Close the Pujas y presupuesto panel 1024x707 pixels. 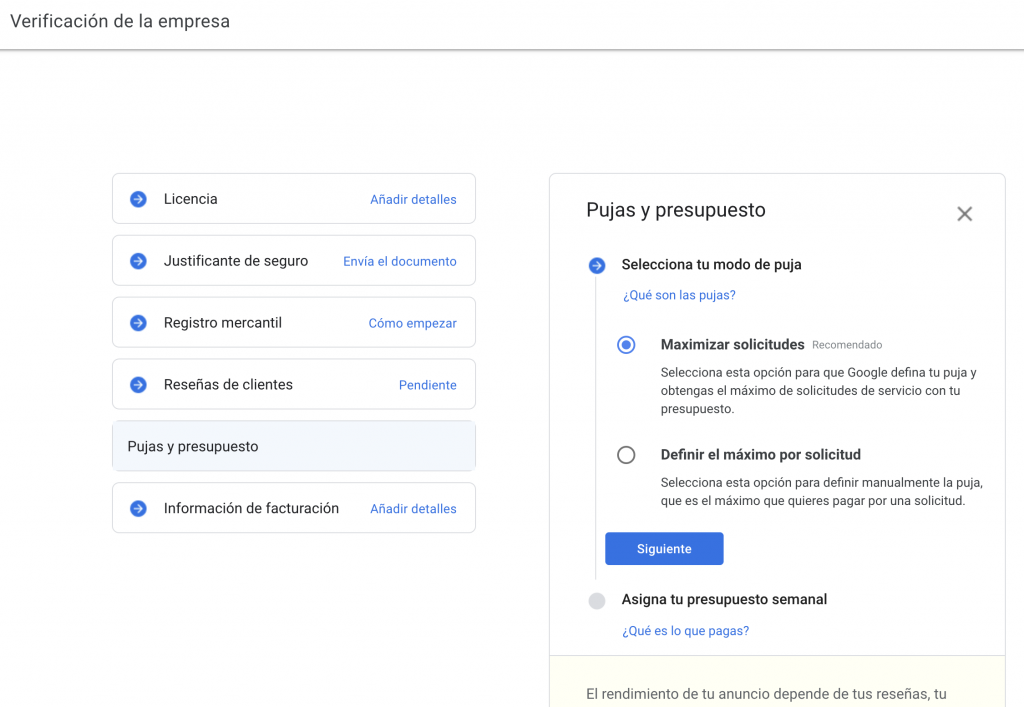click(x=964, y=214)
